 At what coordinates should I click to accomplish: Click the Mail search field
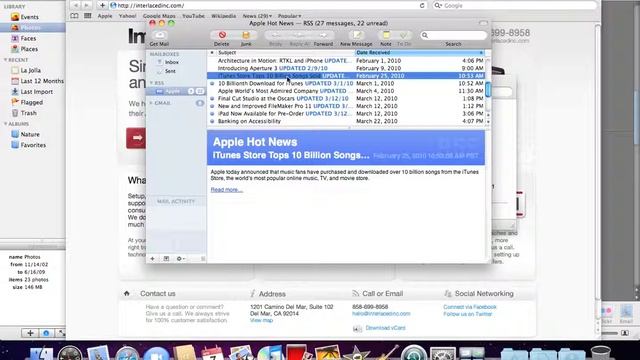453,36
